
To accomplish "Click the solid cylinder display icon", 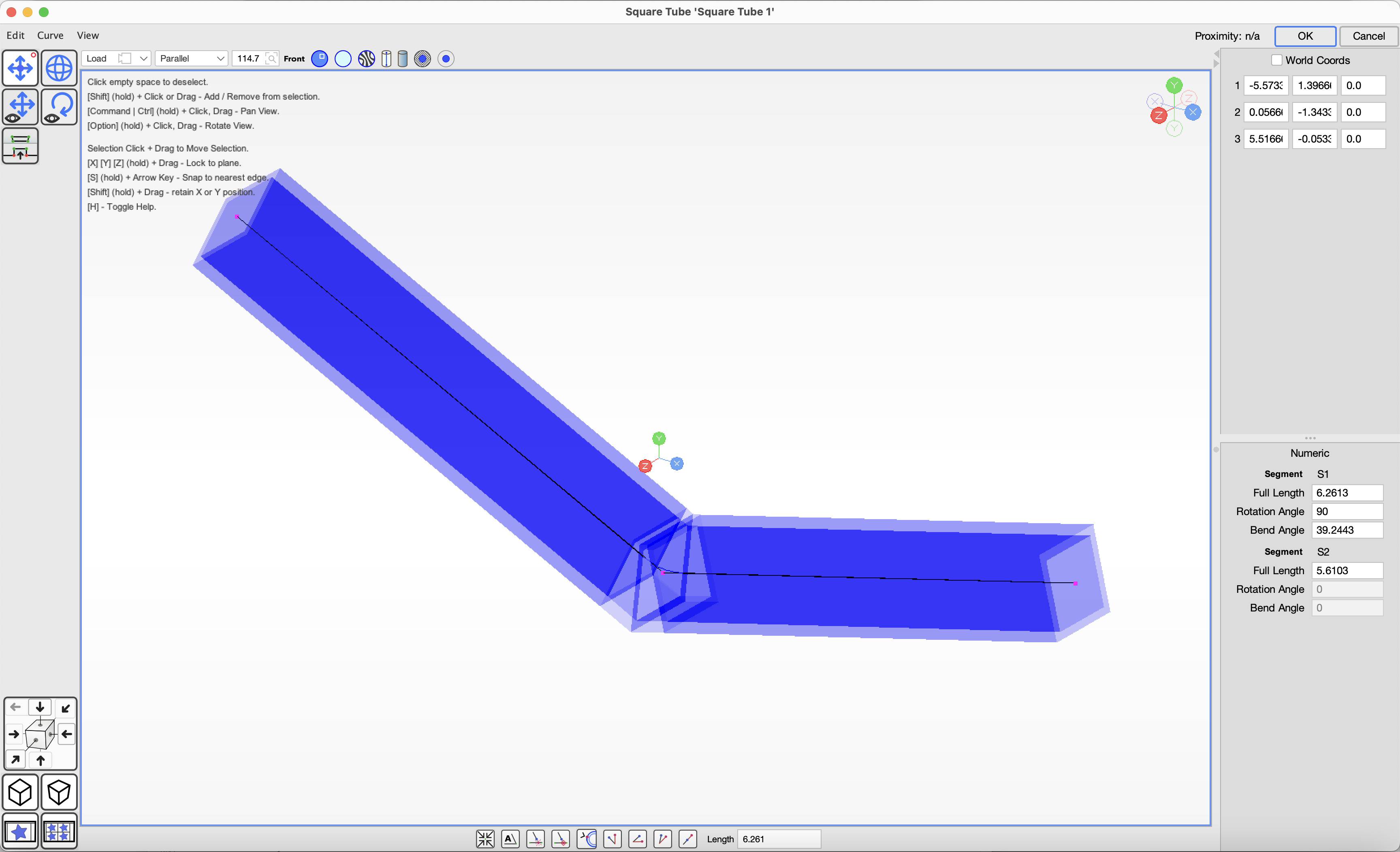I will (402, 58).
